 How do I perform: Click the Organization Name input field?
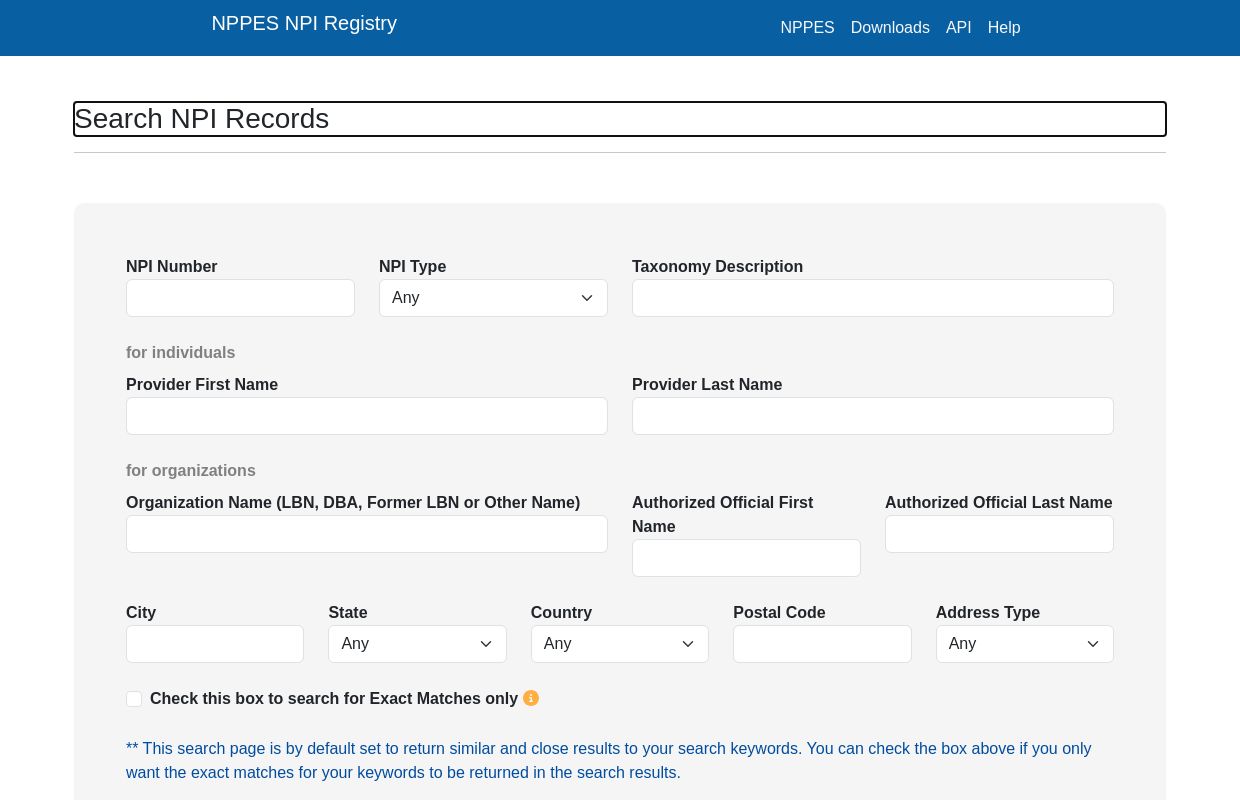point(367,534)
